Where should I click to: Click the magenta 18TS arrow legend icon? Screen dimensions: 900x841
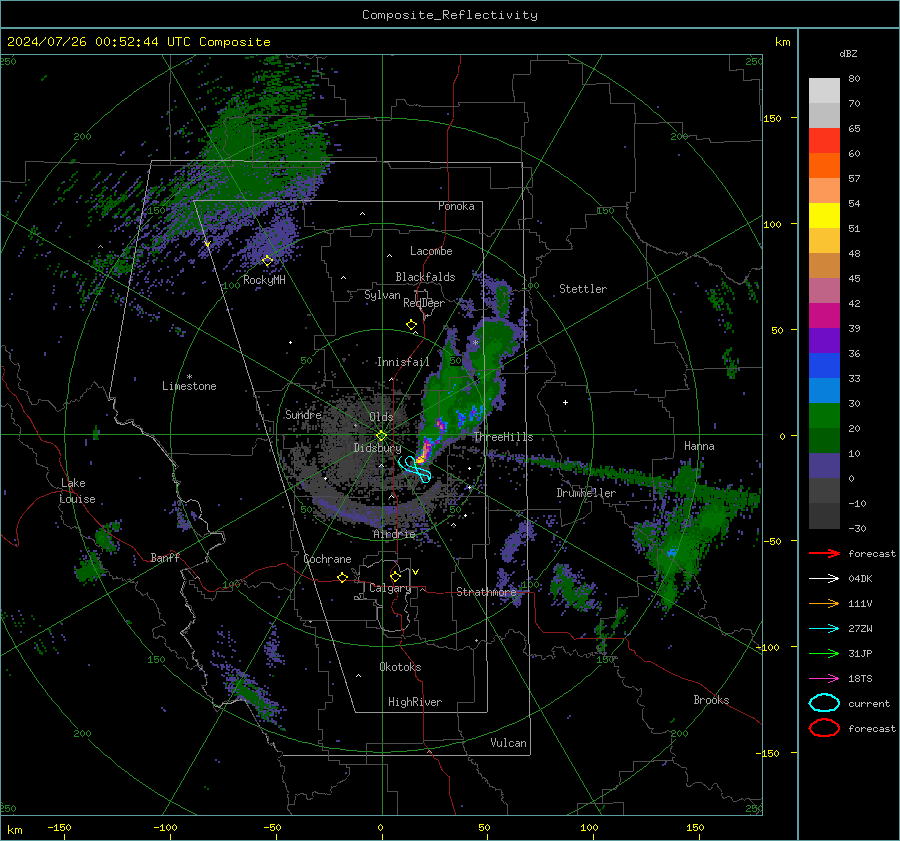click(824, 679)
